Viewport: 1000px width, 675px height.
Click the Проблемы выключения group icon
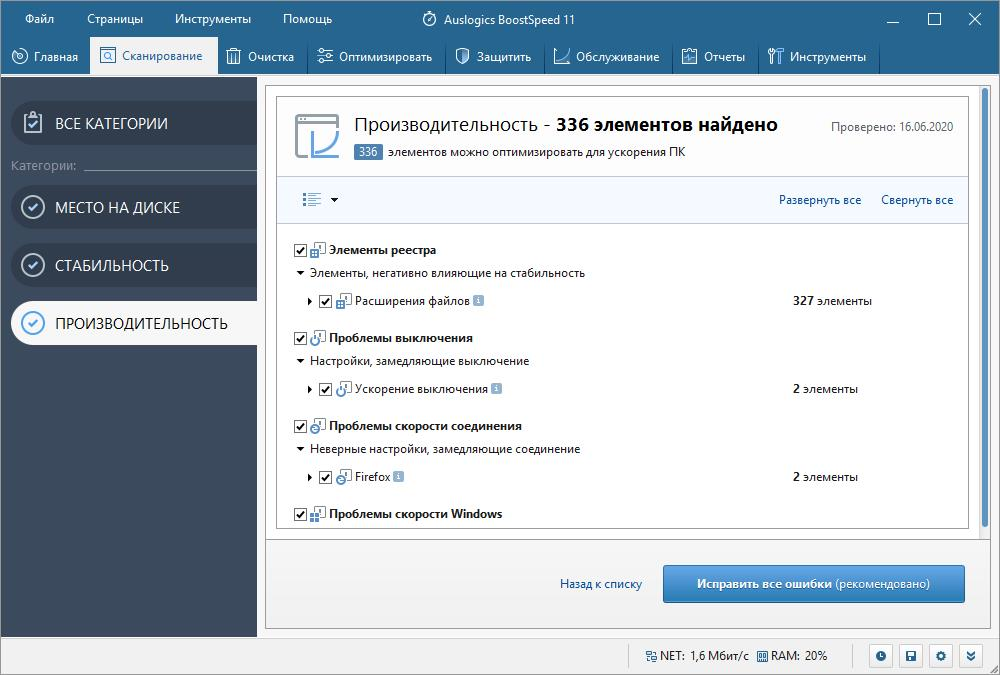point(318,338)
